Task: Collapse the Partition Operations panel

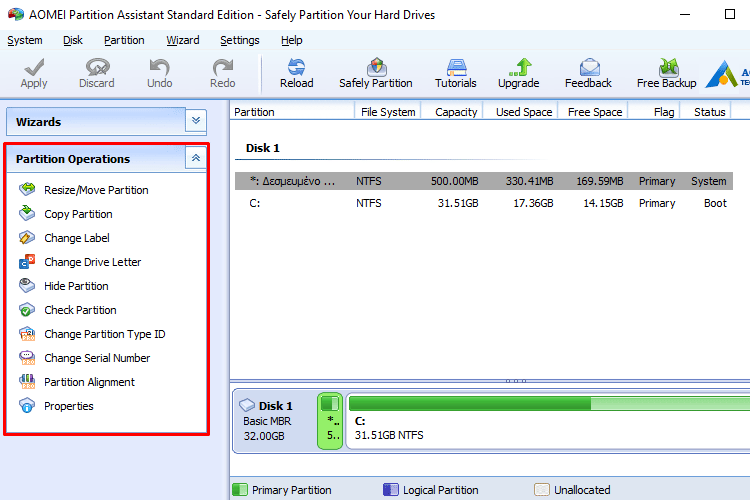Action: [196, 158]
